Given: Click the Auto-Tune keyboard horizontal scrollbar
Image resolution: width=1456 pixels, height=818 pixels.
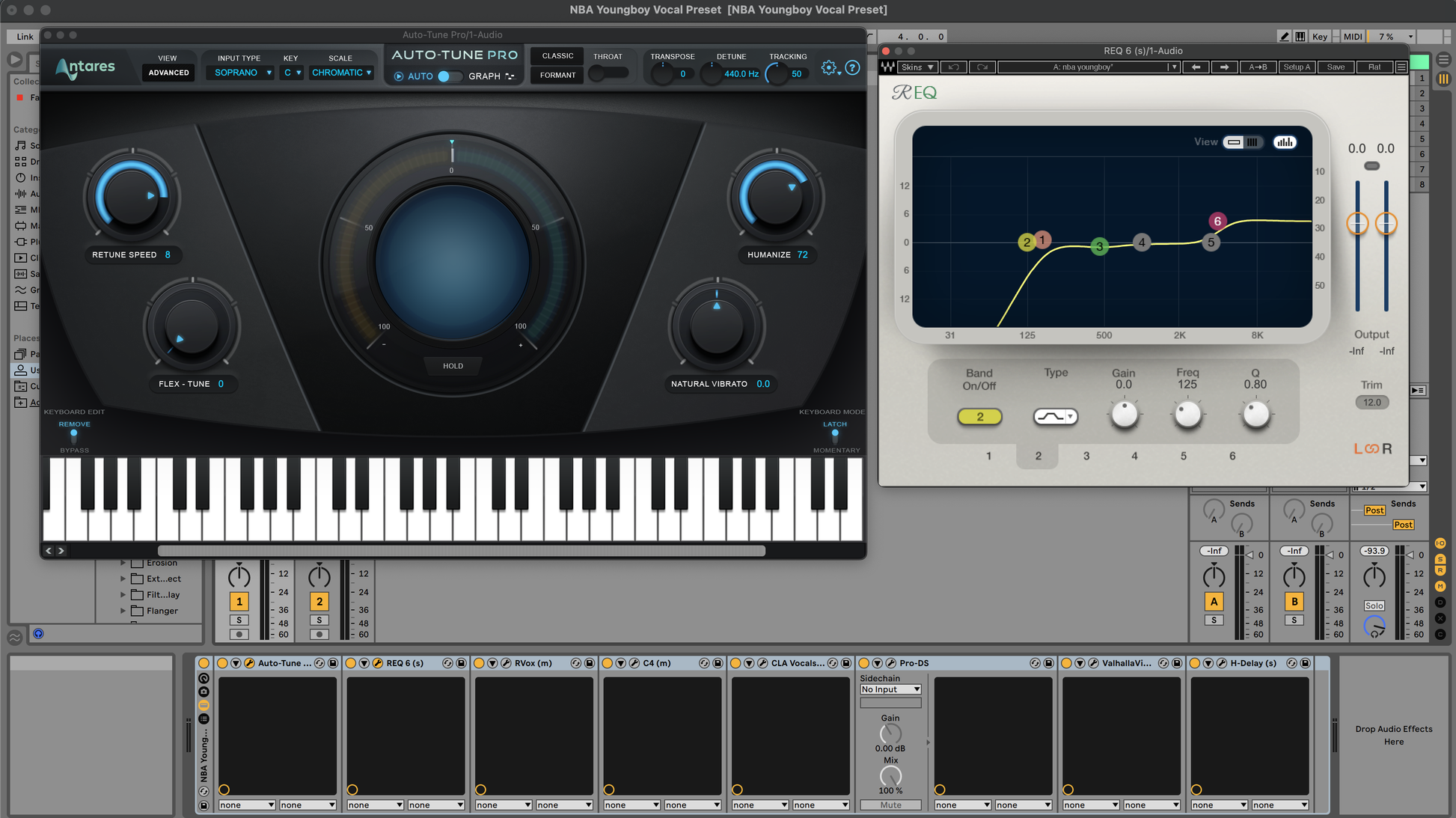Looking at the screenshot, I should 461,551.
